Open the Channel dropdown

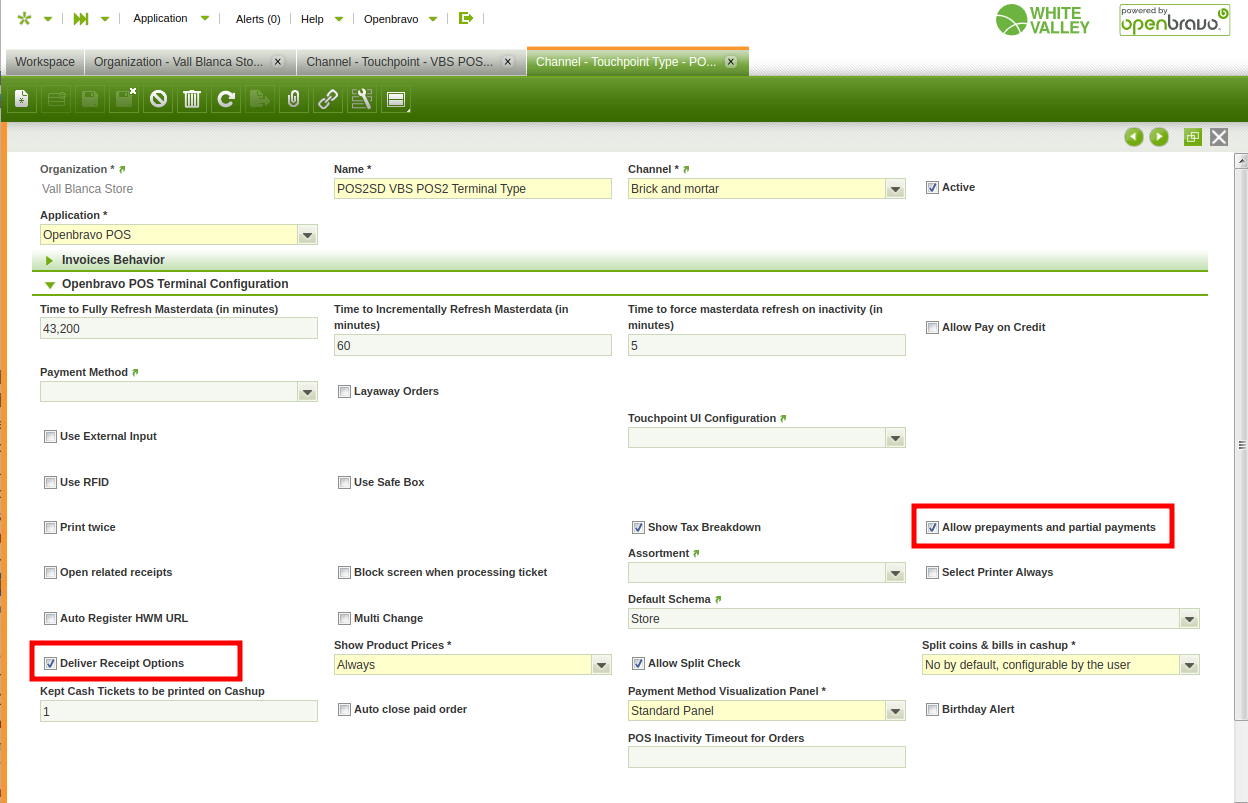pyautogui.click(x=896, y=189)
